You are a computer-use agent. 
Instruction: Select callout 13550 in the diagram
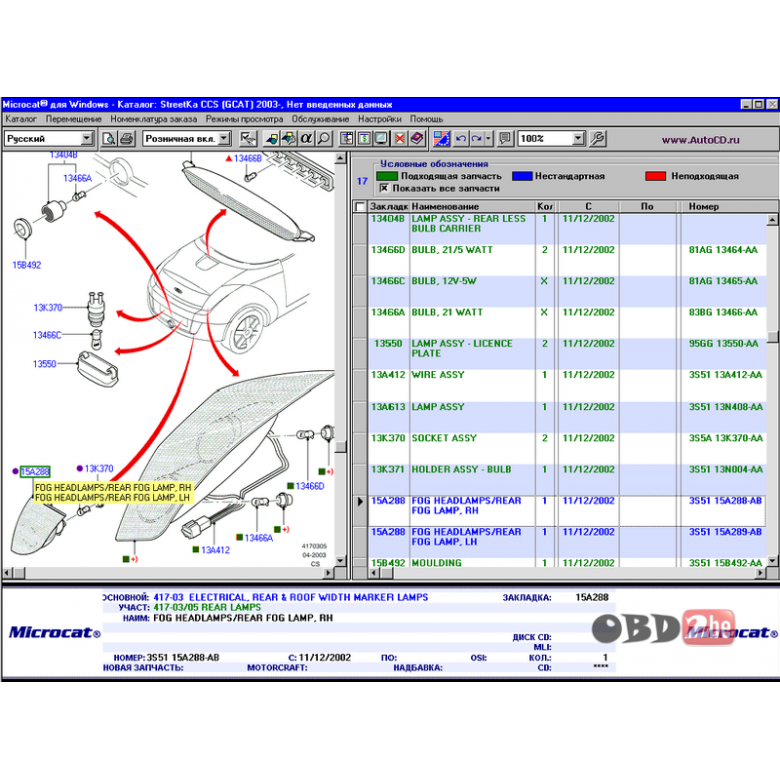(45, 364)
